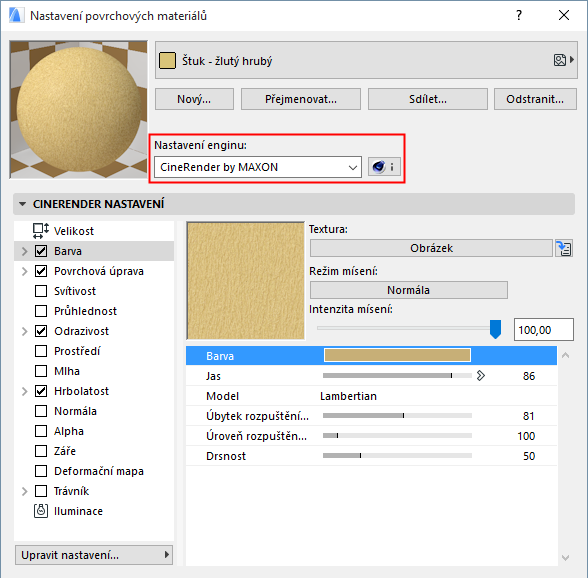Collapse the CINERENDER NASTAVENÍ section

pos(22,204)
